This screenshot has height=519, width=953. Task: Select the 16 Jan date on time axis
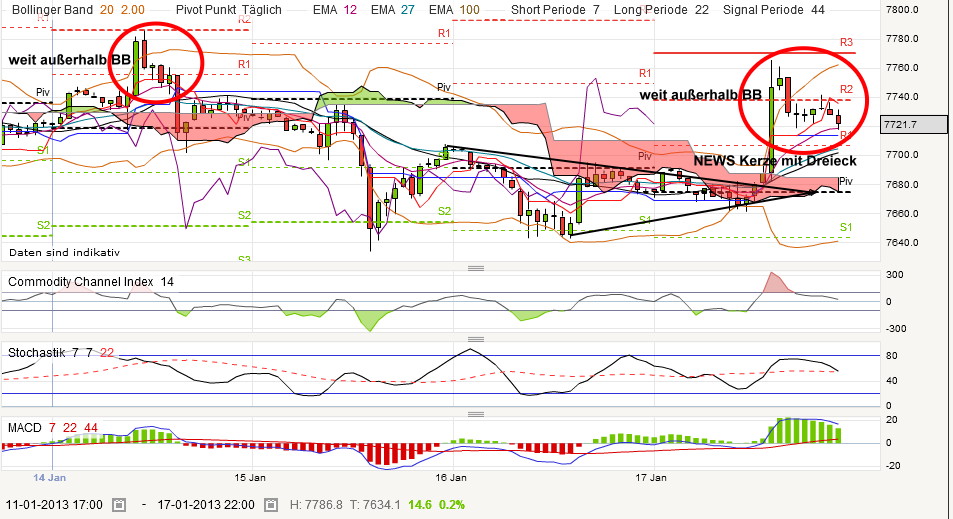point(451,478)
